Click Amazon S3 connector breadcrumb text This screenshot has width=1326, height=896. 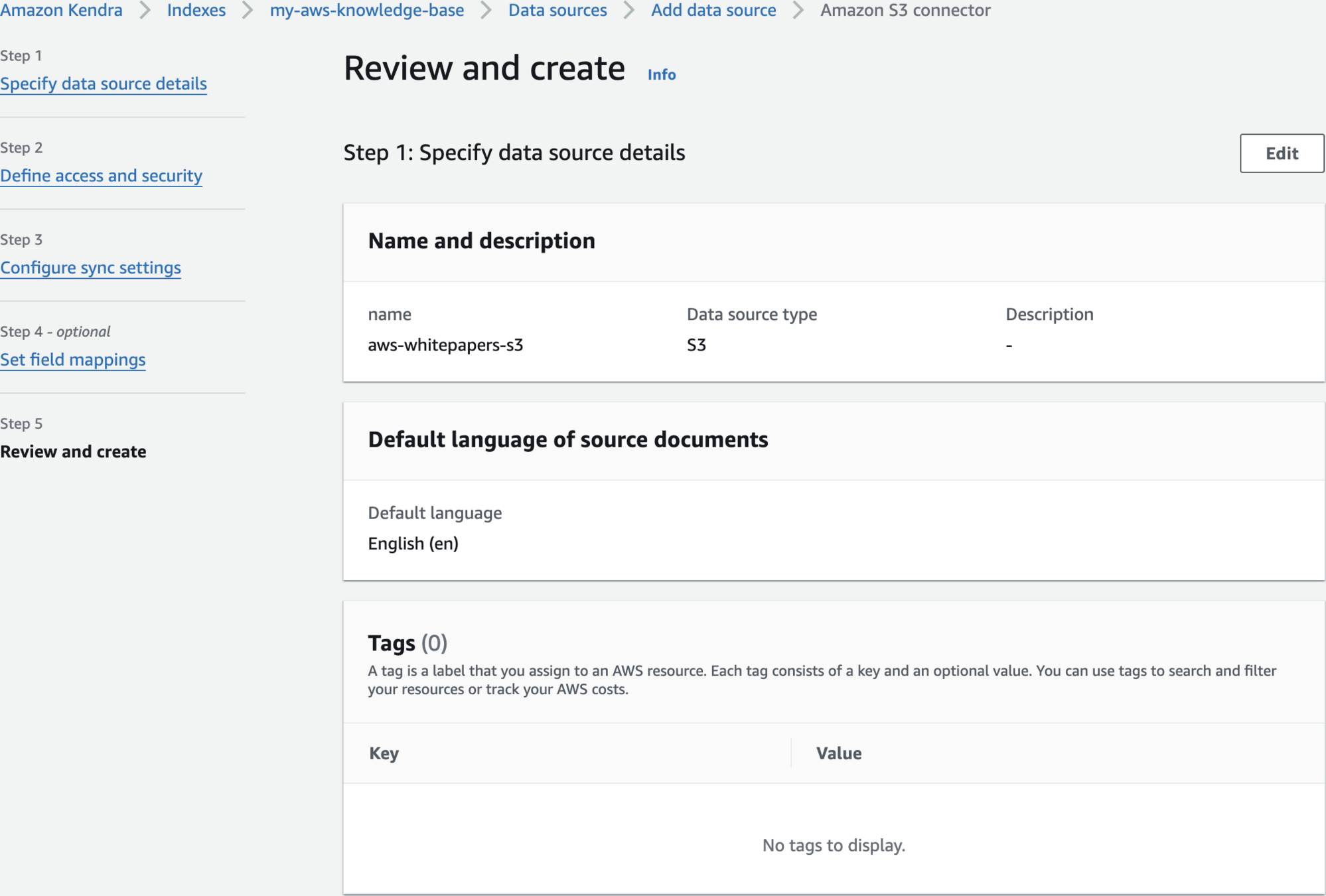[x=905, y=10]
